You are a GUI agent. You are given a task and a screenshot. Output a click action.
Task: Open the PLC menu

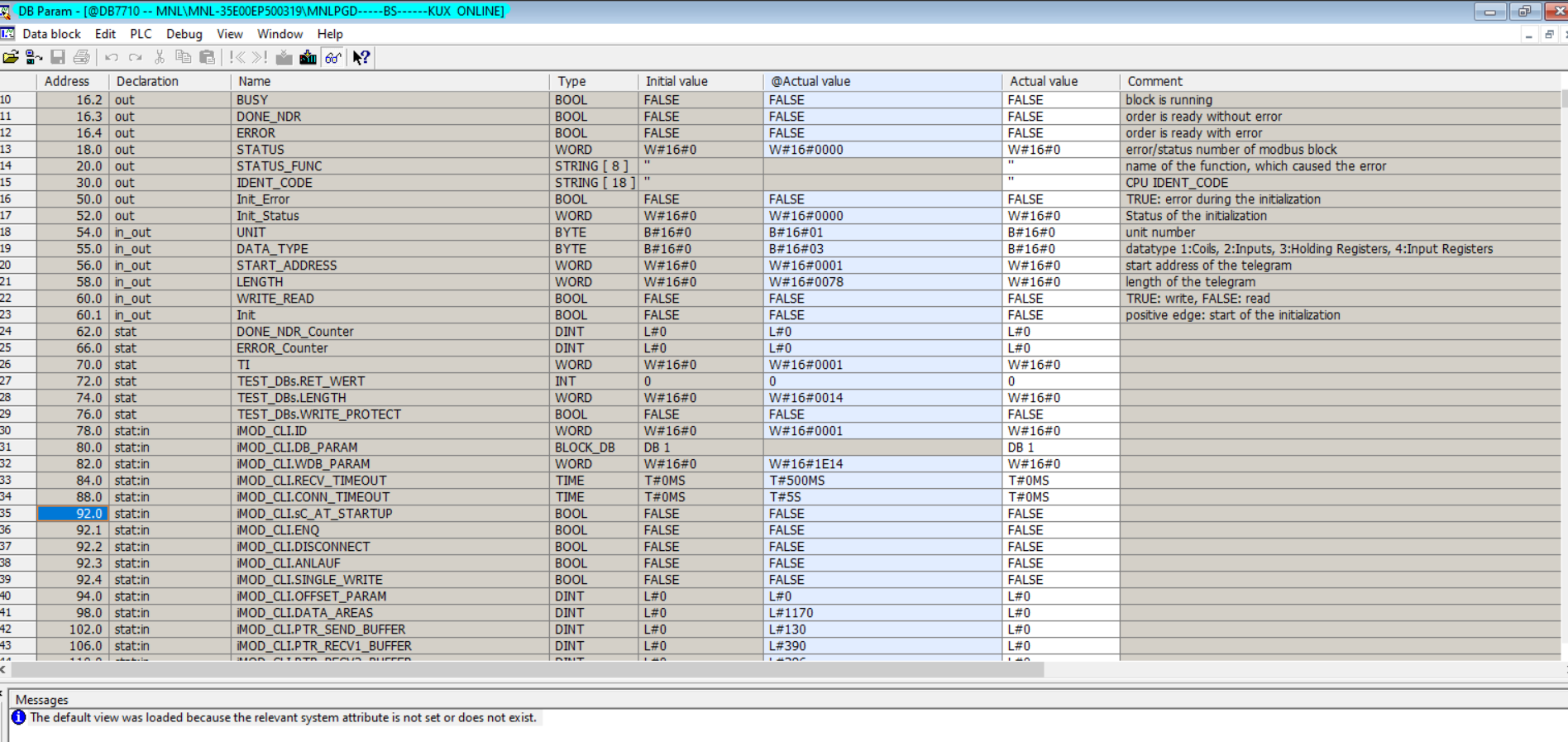(x=141, y=34)
